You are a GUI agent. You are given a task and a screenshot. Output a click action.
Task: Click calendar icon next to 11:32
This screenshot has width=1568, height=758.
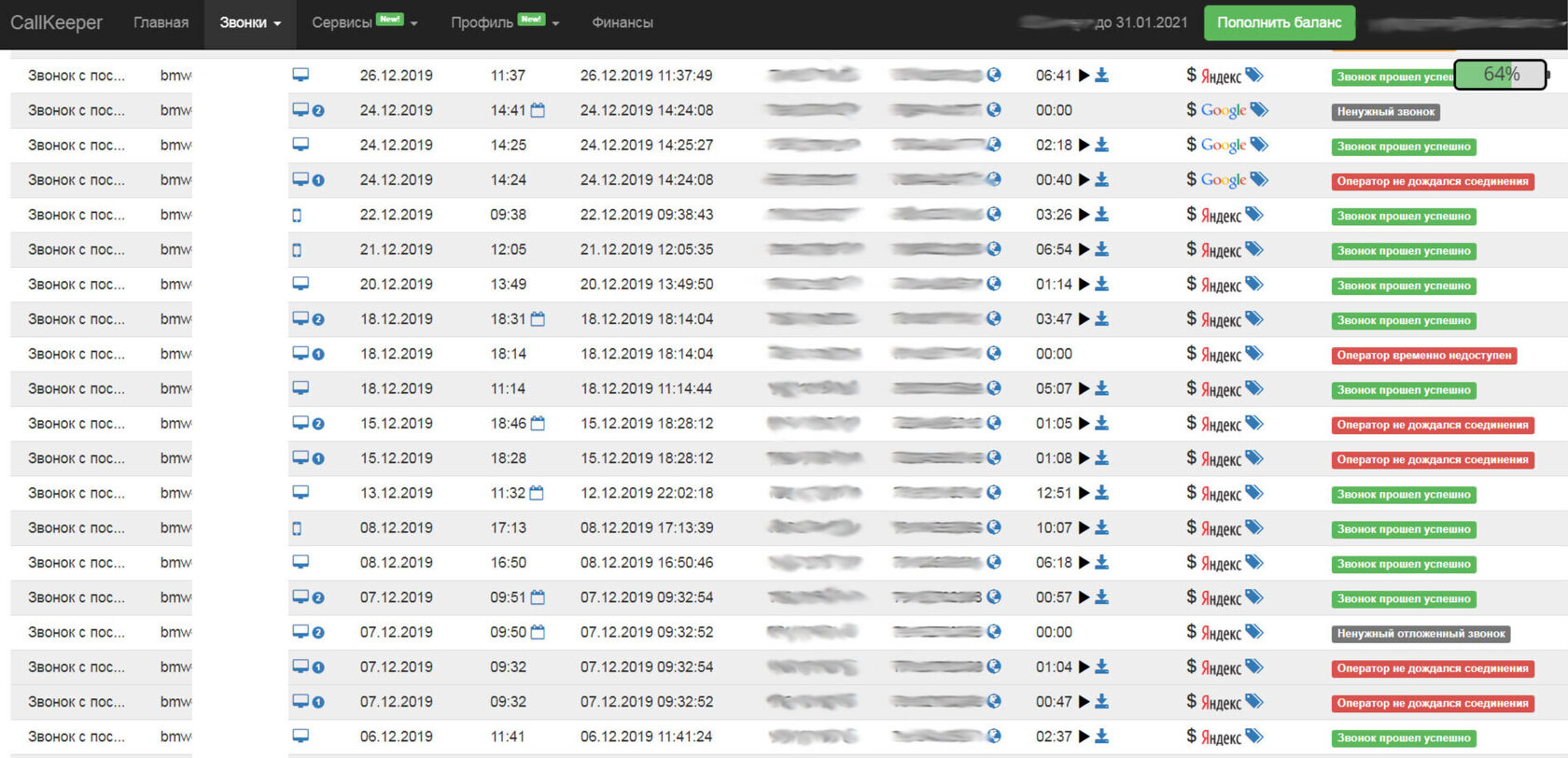point(537,494)
